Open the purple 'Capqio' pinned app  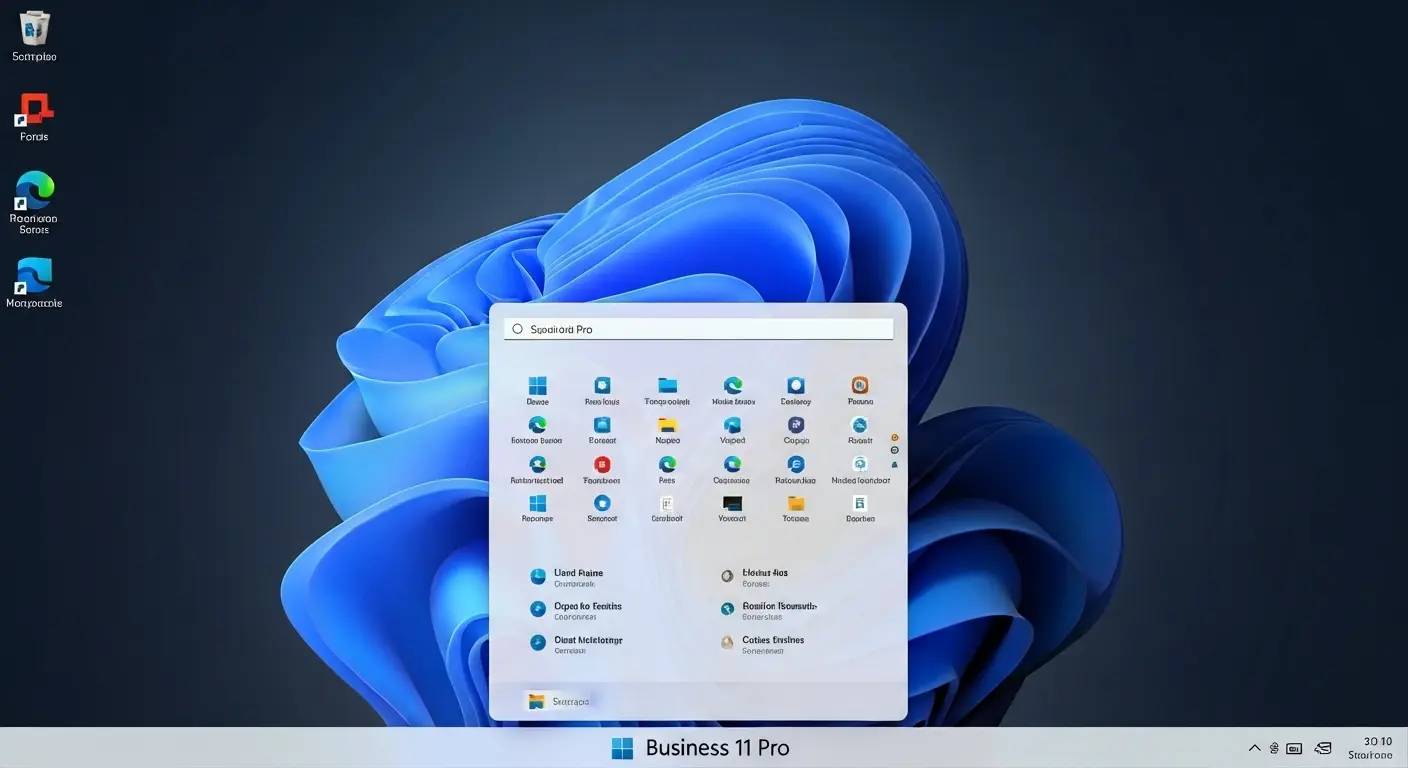pyautogui.click(x=796, y=431)
